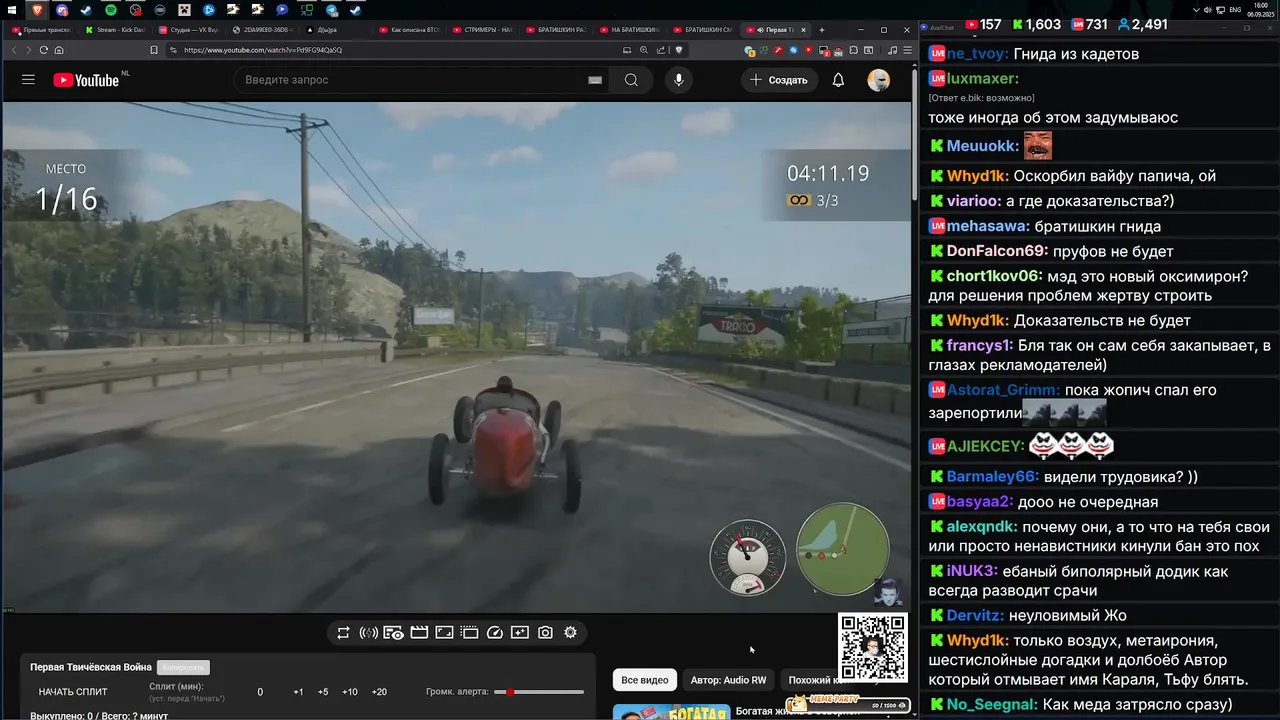Click the QR code overlay image
Screen dimensions: 1280x720
pos(872,648)
